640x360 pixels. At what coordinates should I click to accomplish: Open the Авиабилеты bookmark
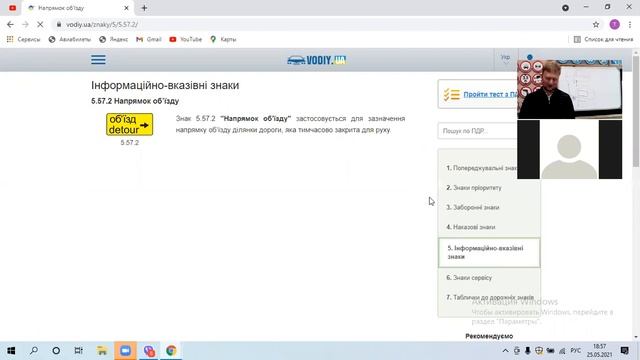click(x=70, y=39)
